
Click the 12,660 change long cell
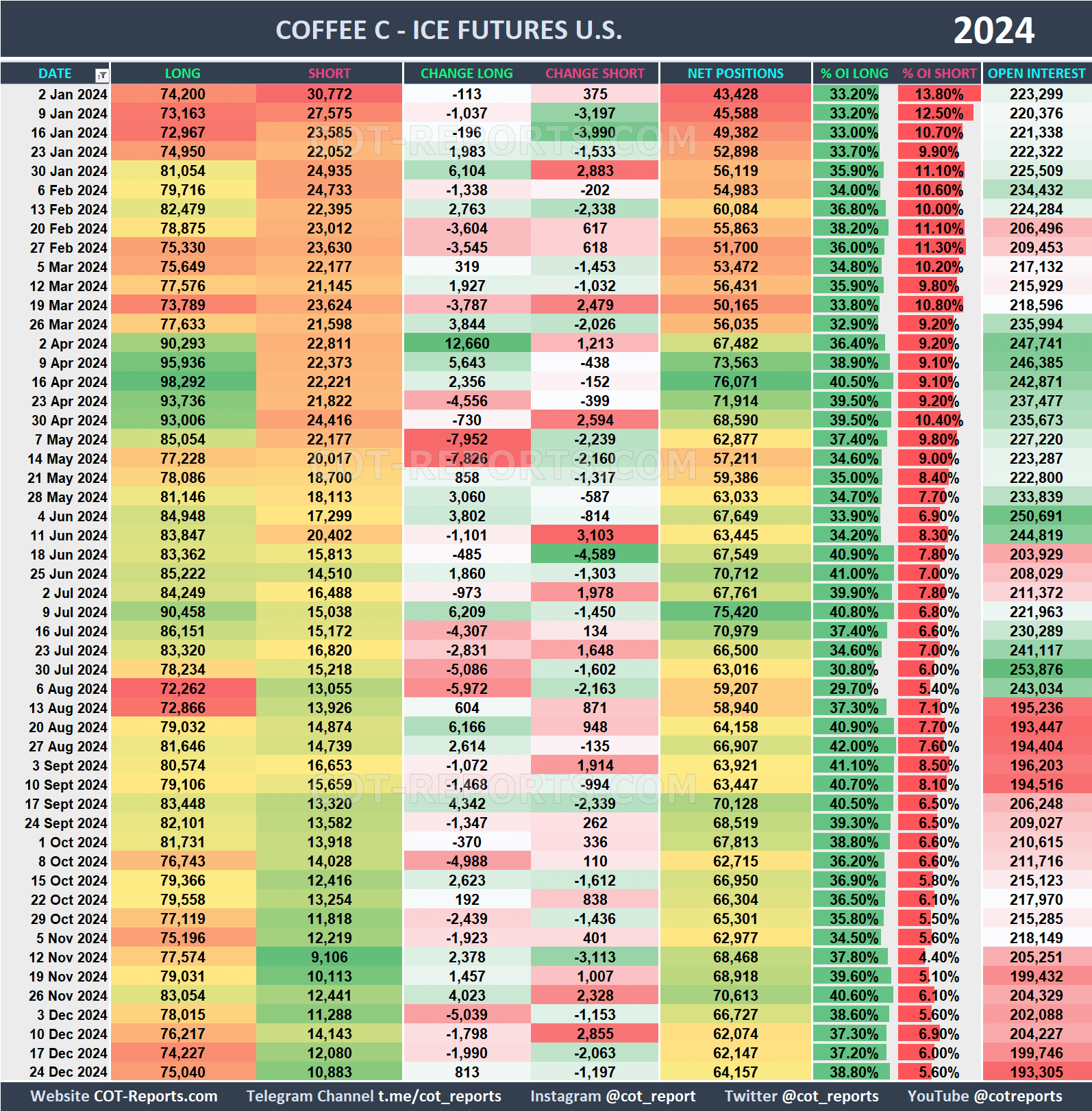click(x=467, y=343)
